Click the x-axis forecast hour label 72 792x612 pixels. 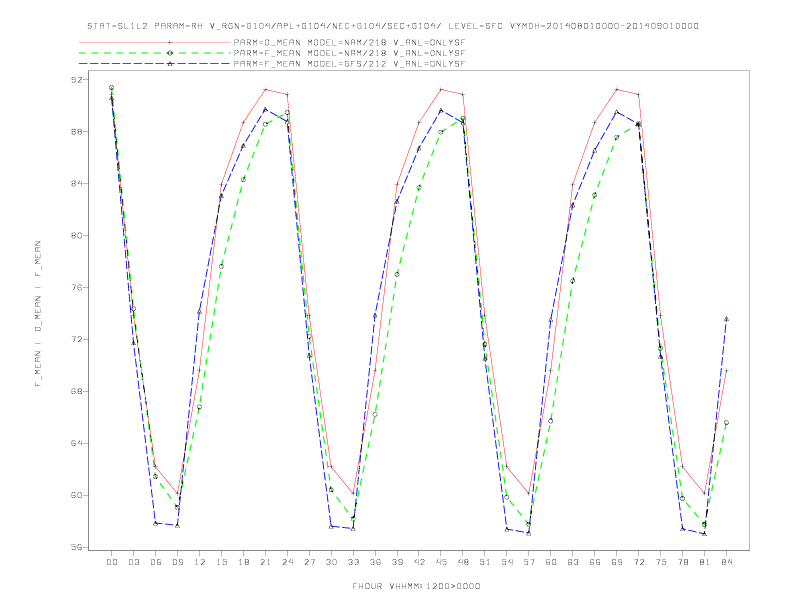pos(638,562)
